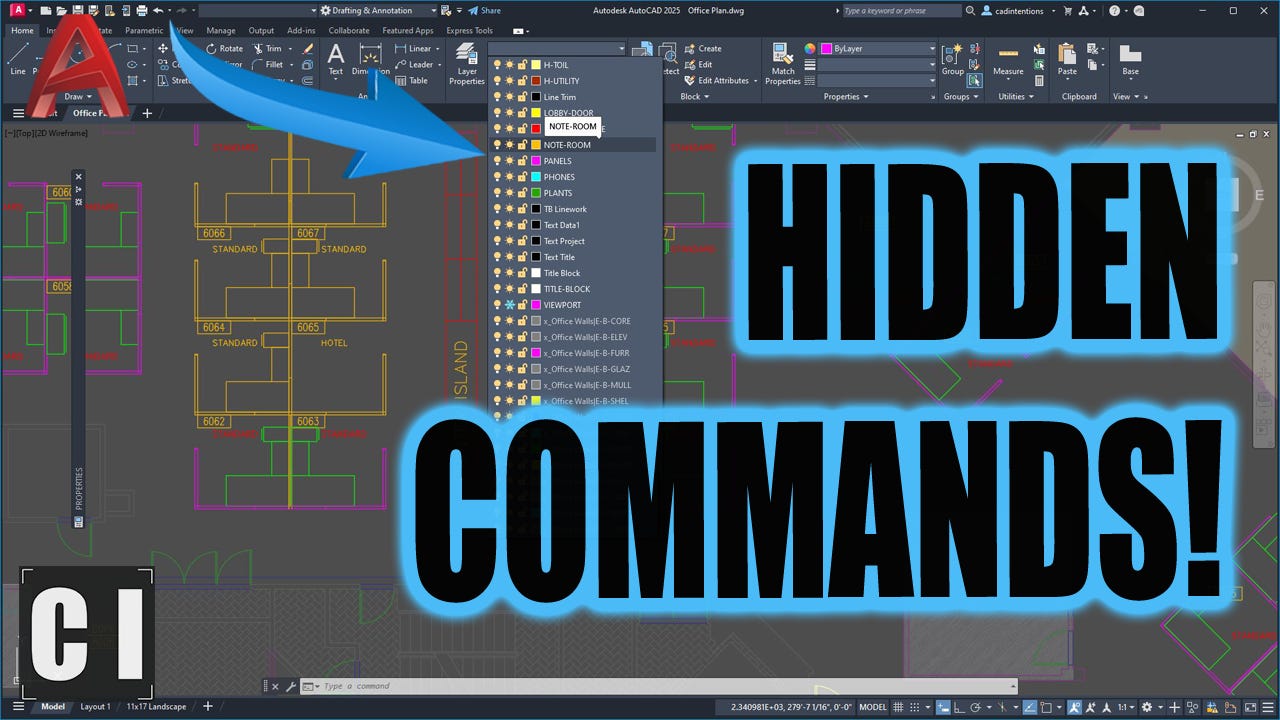
Task: Switch to the Home ribbon tab
Action: 22,31
